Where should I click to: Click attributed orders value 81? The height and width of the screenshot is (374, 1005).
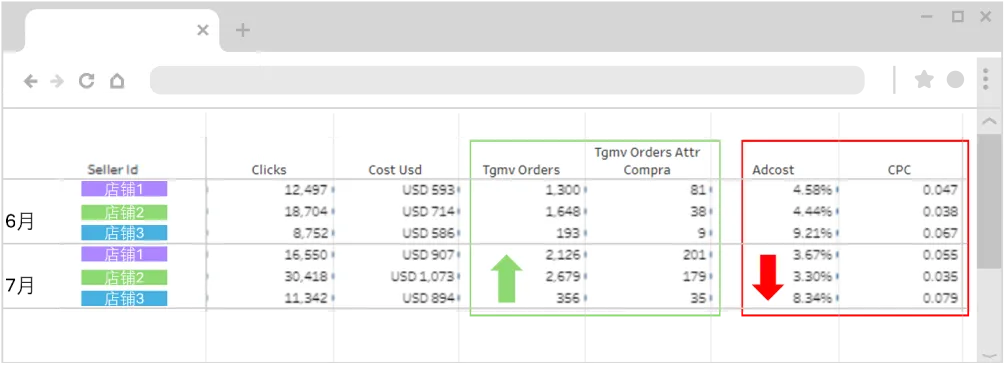pyautogui.click(x=699, y=190)
